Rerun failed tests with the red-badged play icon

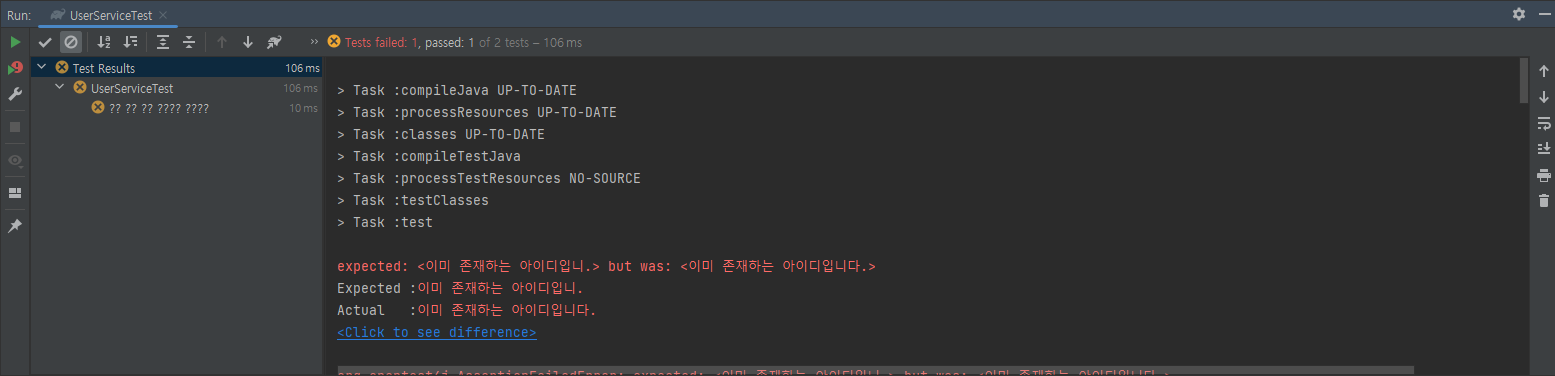click(15, 68)
